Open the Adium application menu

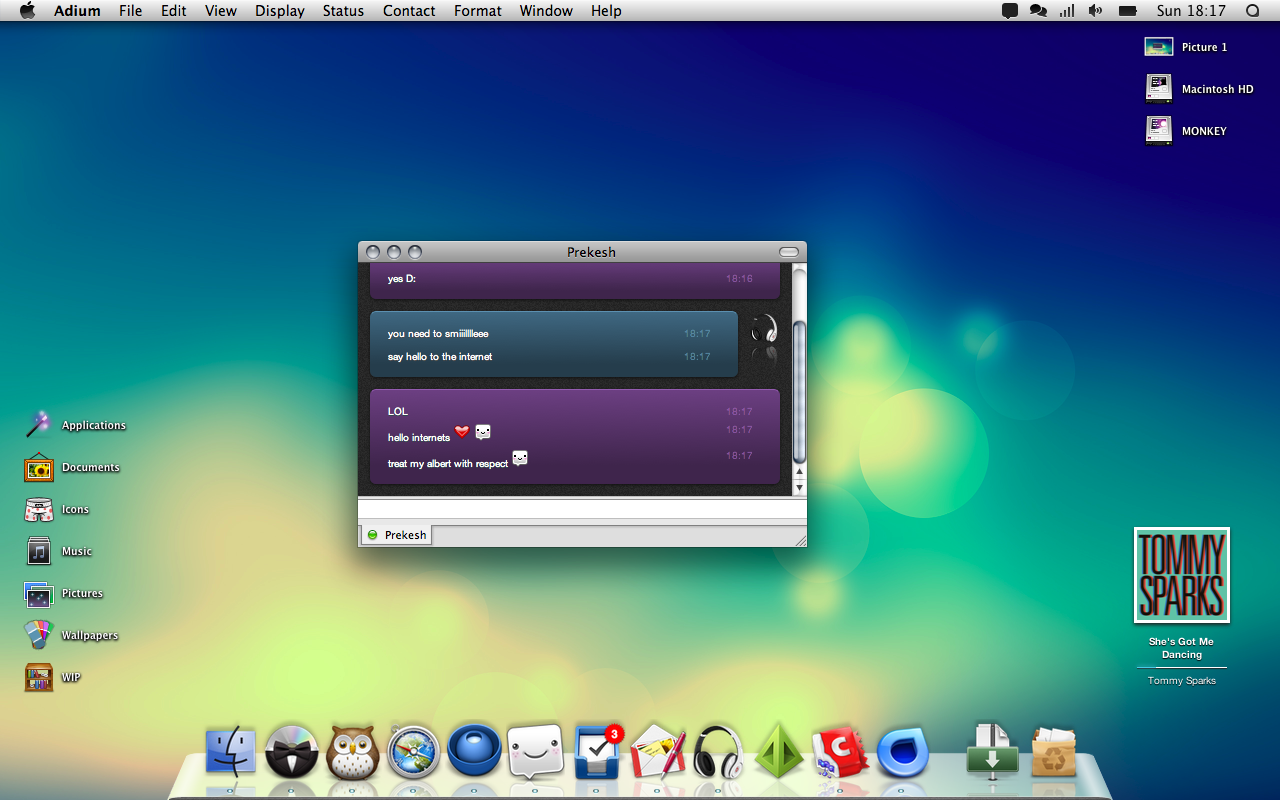click(76, 11)
